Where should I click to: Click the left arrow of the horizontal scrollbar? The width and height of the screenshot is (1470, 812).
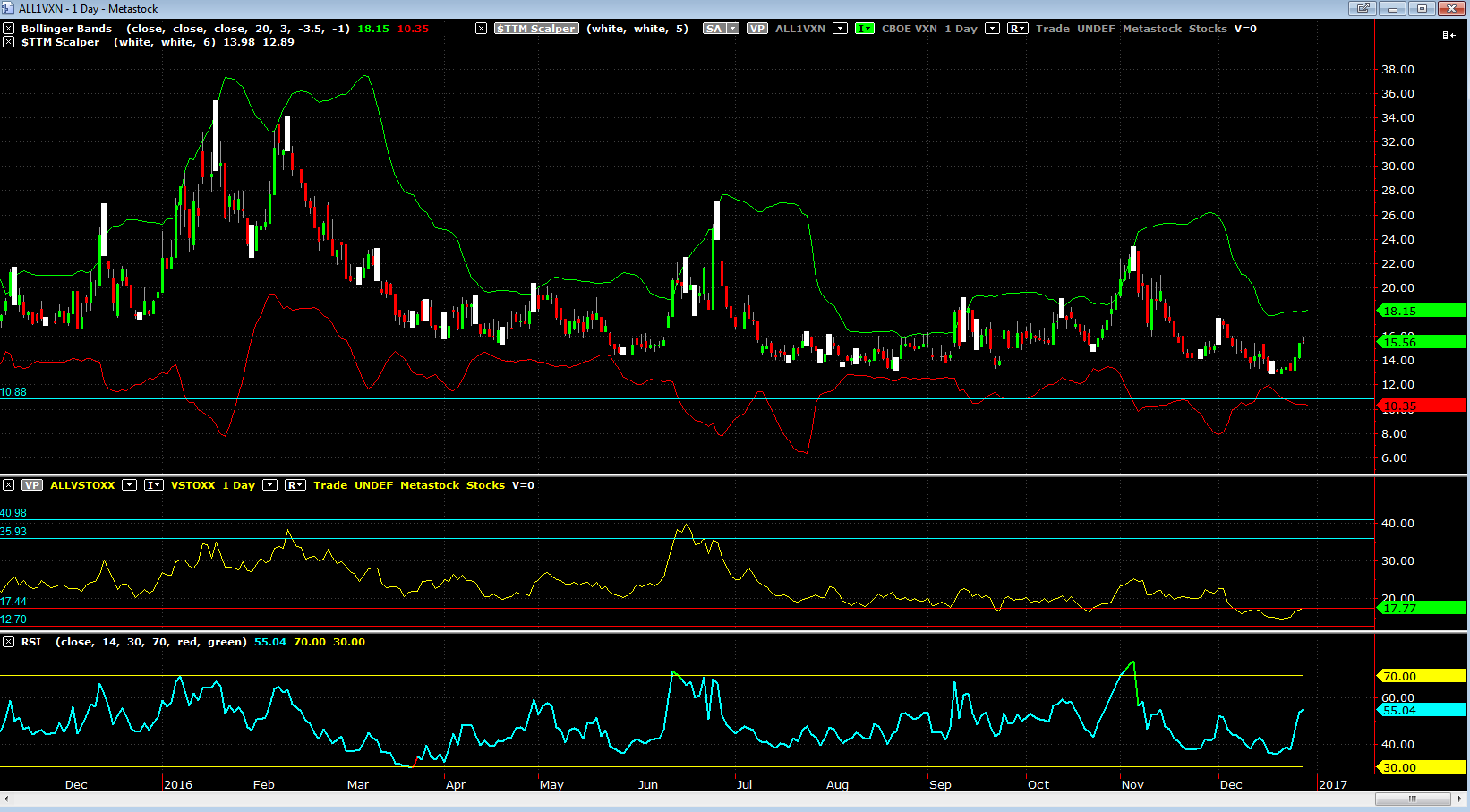[x=7, y=799]
